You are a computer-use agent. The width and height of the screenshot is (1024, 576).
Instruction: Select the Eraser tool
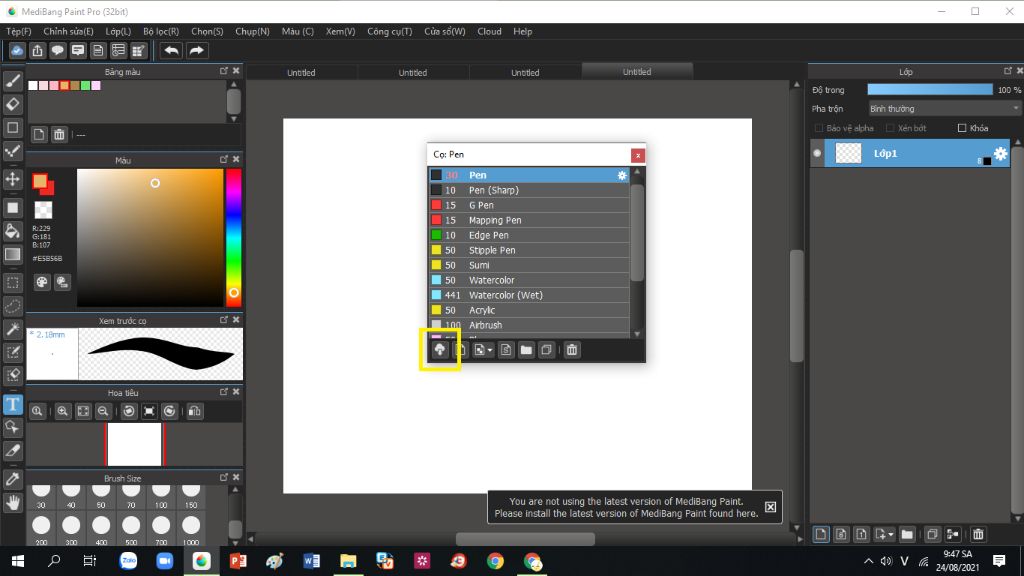pyautogui.click(x=12, y=104)
